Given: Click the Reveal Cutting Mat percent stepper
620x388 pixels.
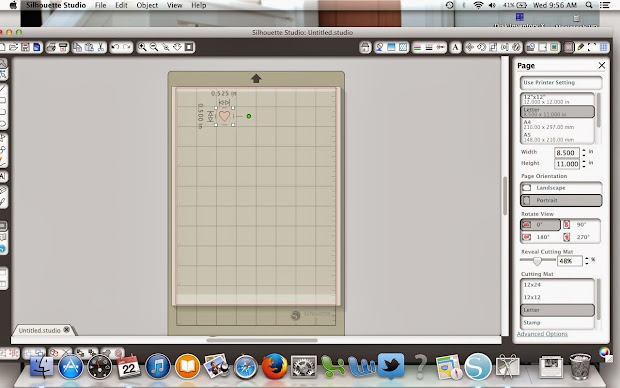Looking at the screenshot, I should click(x=587, y=261).
